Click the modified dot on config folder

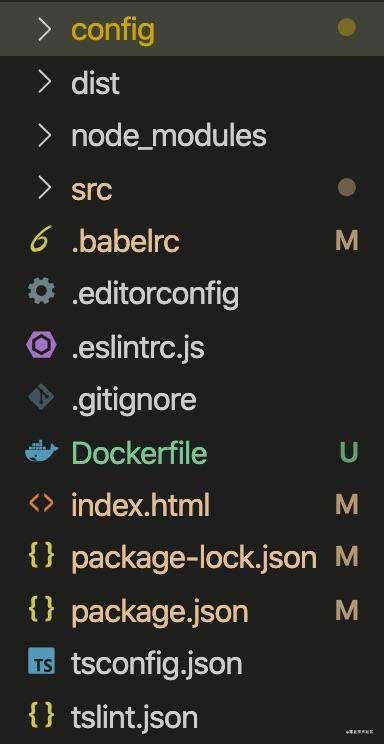pos(347,28)
